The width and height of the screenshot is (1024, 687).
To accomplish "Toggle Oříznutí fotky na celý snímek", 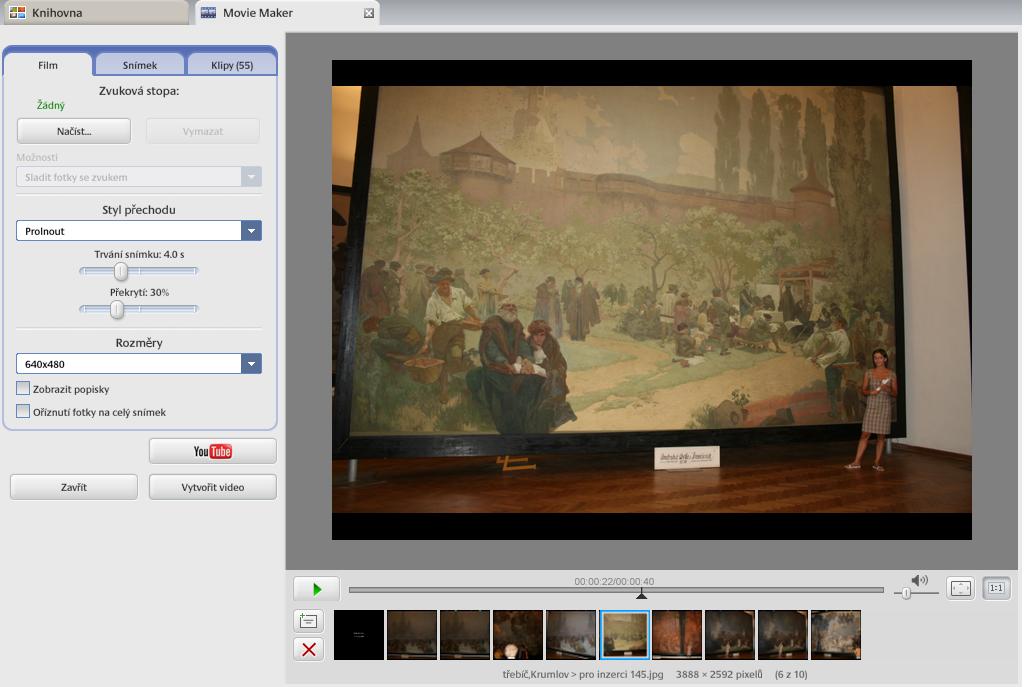I will [x=23, y=411].
